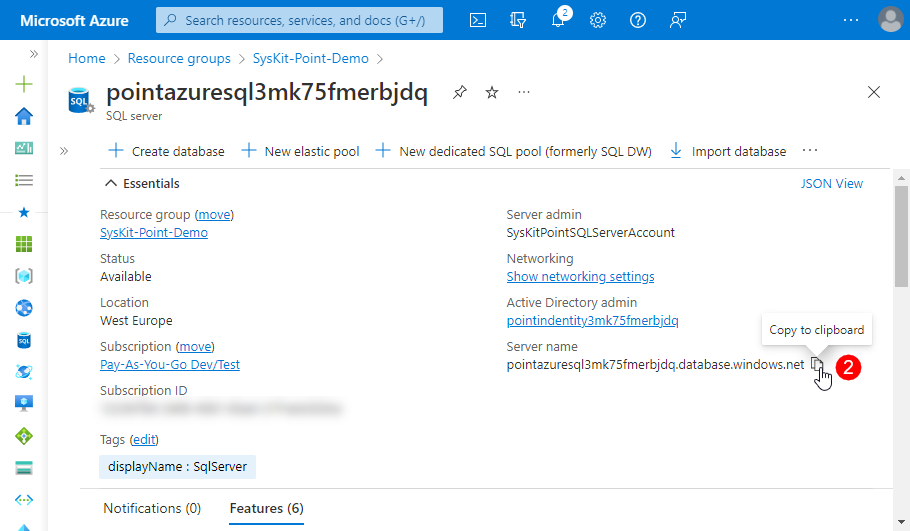Open Load balancers diamond icon in sidebar
The image size is (910, 531).
point(24,436)
